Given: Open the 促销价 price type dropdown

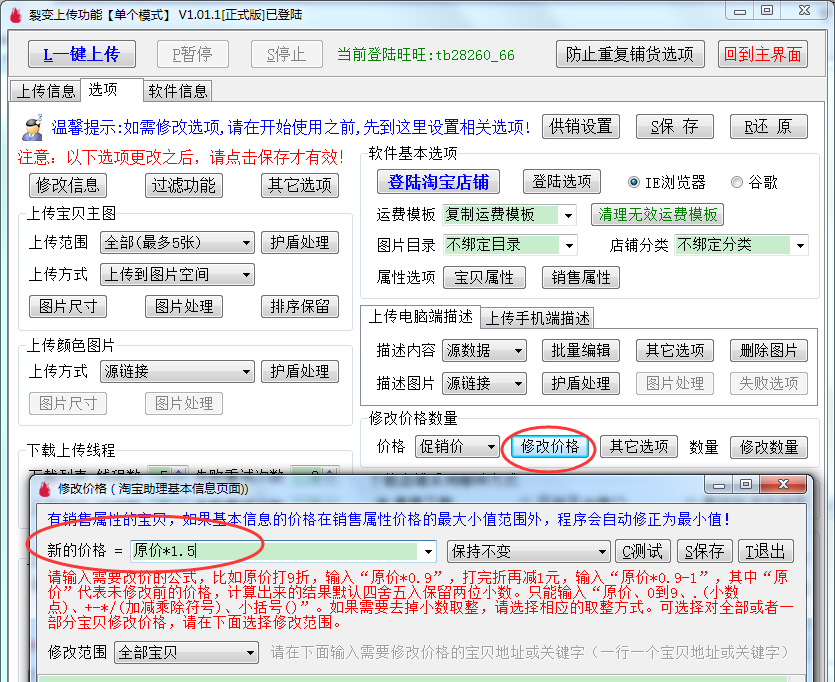Looking at the screenshot, I should pos(490,447).
